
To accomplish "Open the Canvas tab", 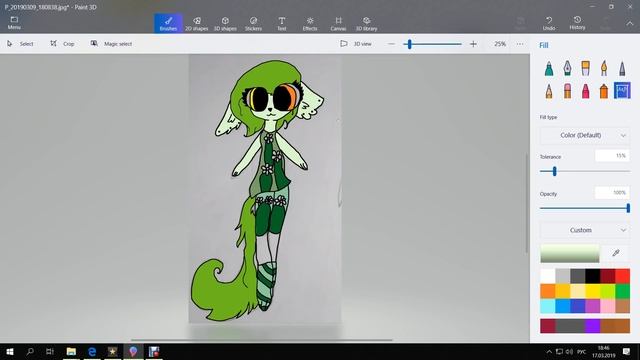I will pos(338,23).
